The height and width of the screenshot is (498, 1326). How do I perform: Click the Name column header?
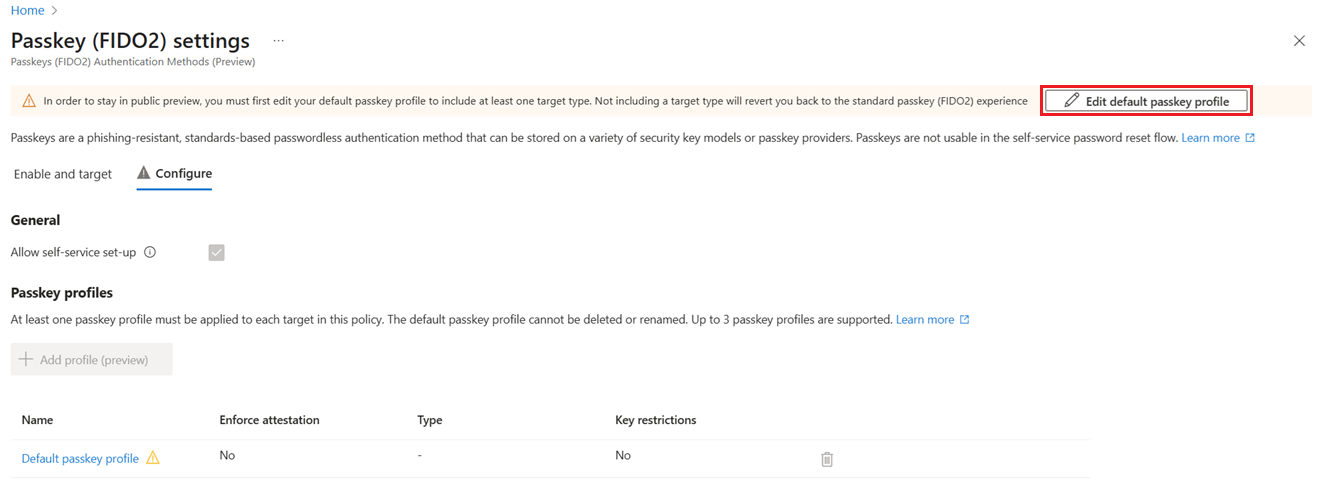37,420
